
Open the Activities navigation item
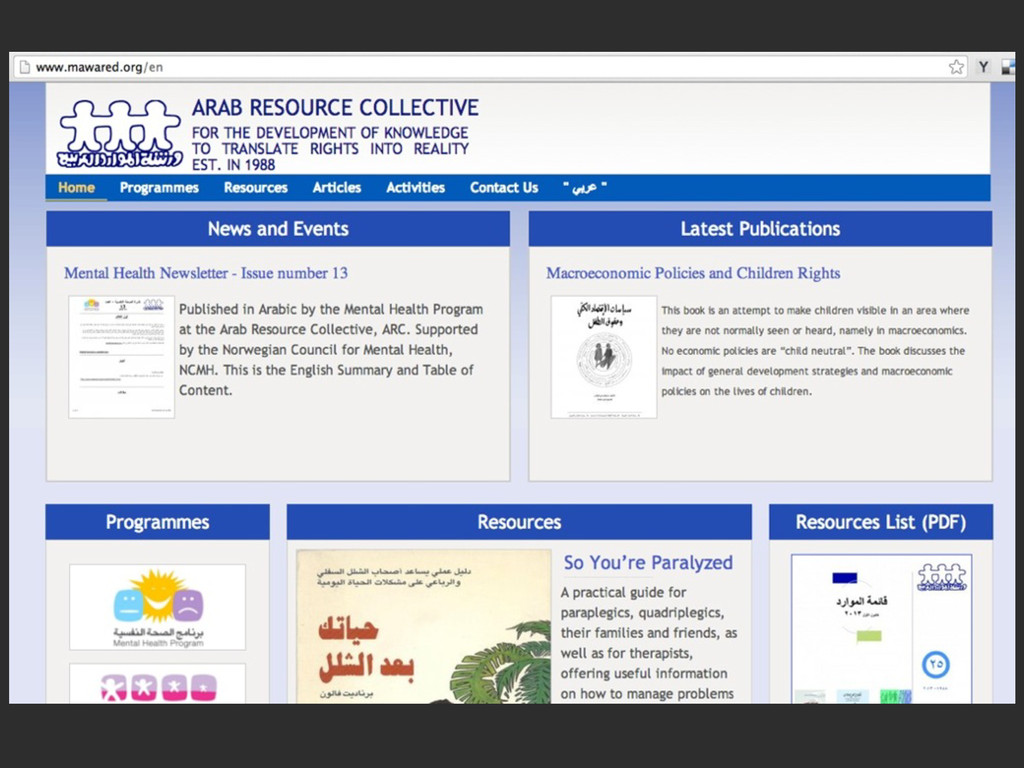[415, 188]
